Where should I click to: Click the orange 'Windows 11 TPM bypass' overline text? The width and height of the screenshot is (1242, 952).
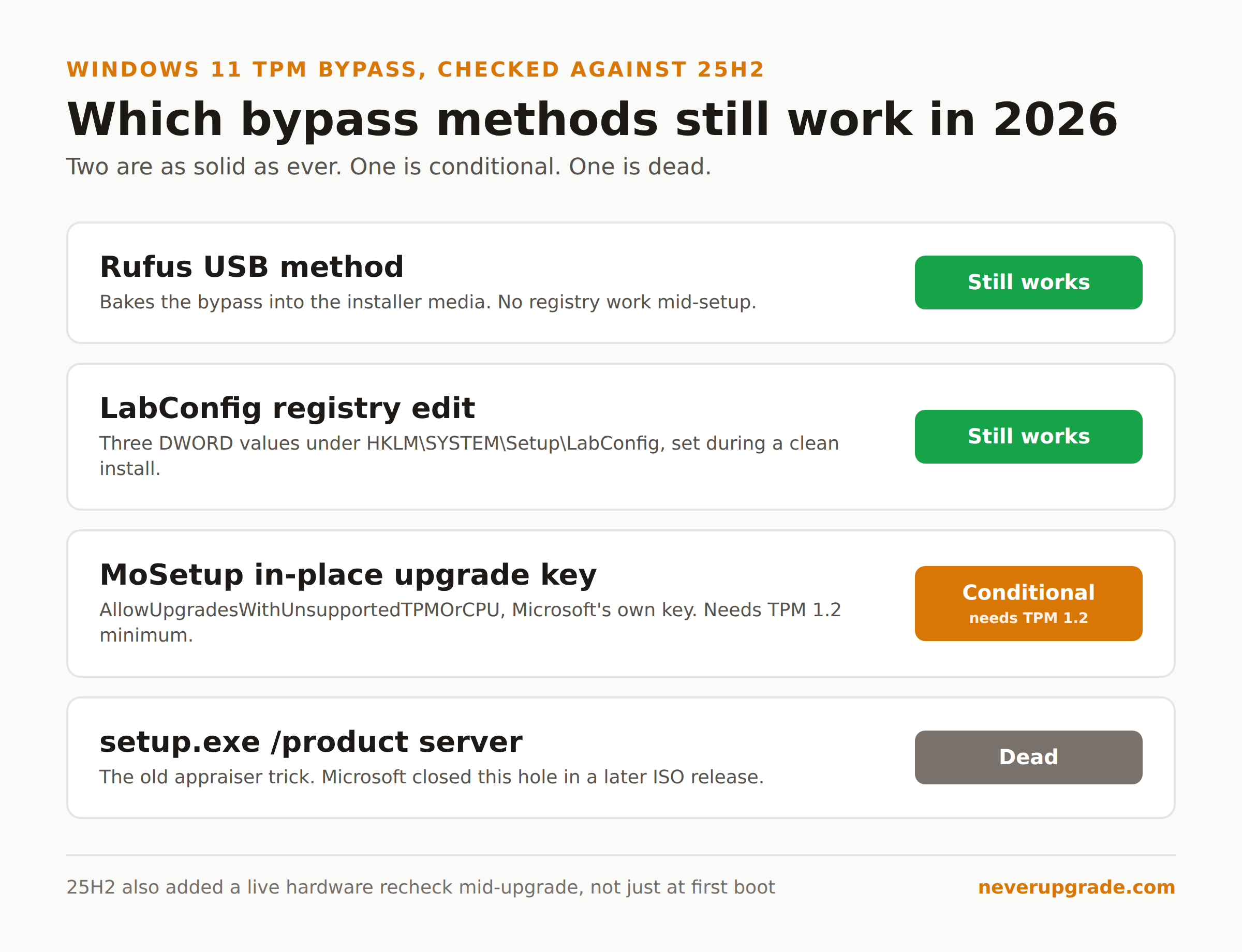tap(416, 70)
